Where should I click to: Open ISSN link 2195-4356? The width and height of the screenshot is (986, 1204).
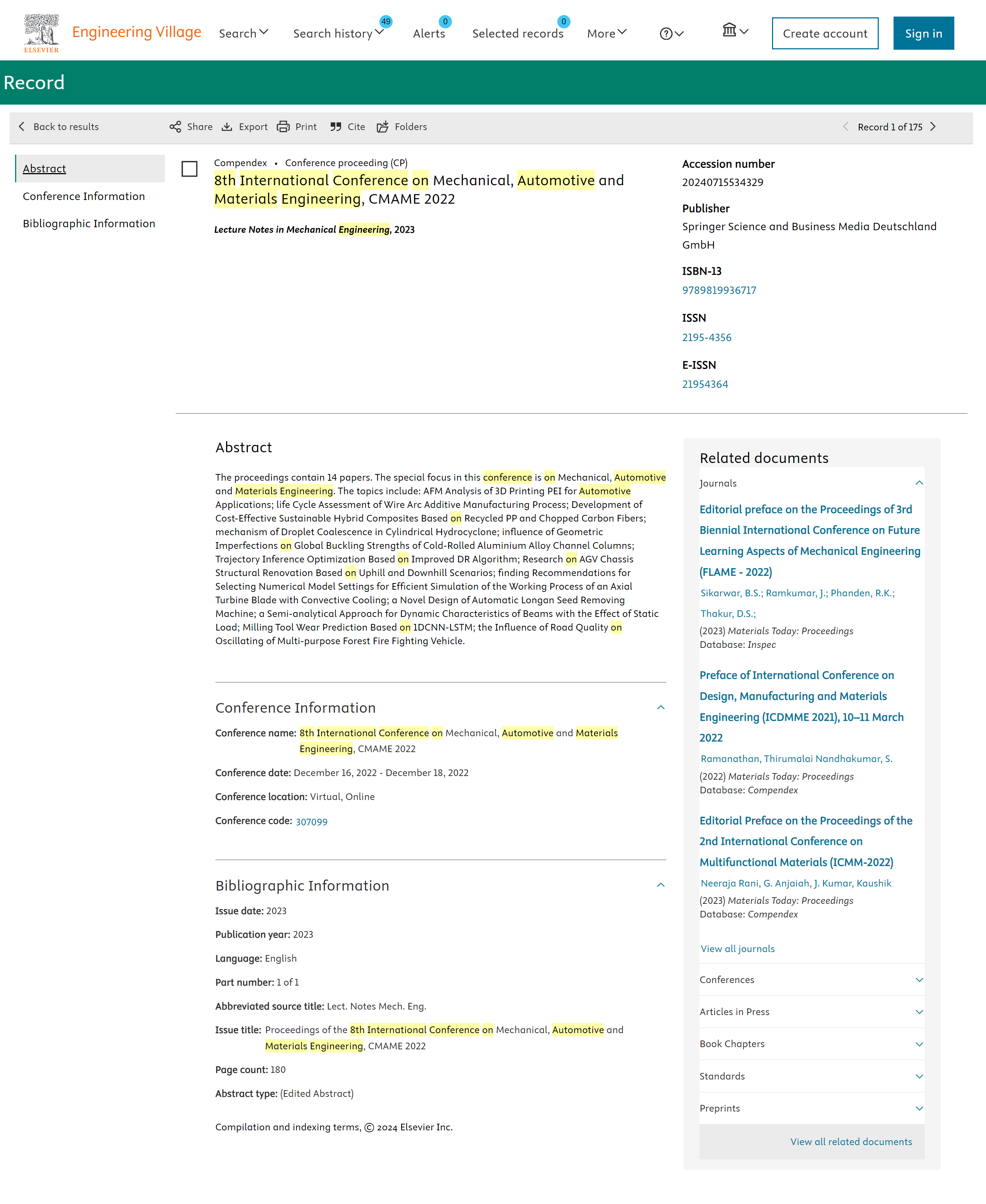pyautogui.click(x=706, y=337)
